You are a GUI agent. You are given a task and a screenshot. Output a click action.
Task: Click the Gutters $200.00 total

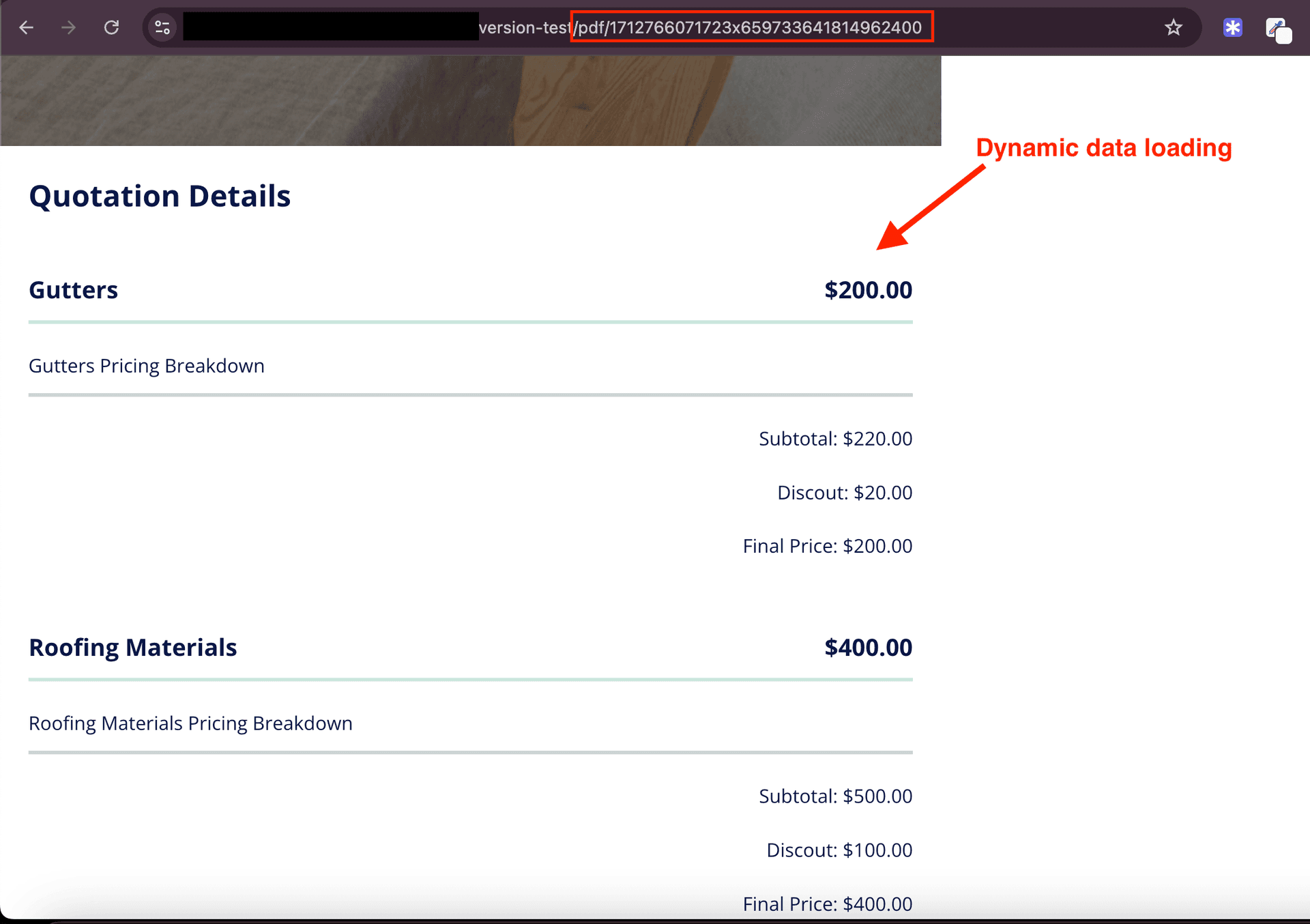pyautogui.click(x=868, y=290)
